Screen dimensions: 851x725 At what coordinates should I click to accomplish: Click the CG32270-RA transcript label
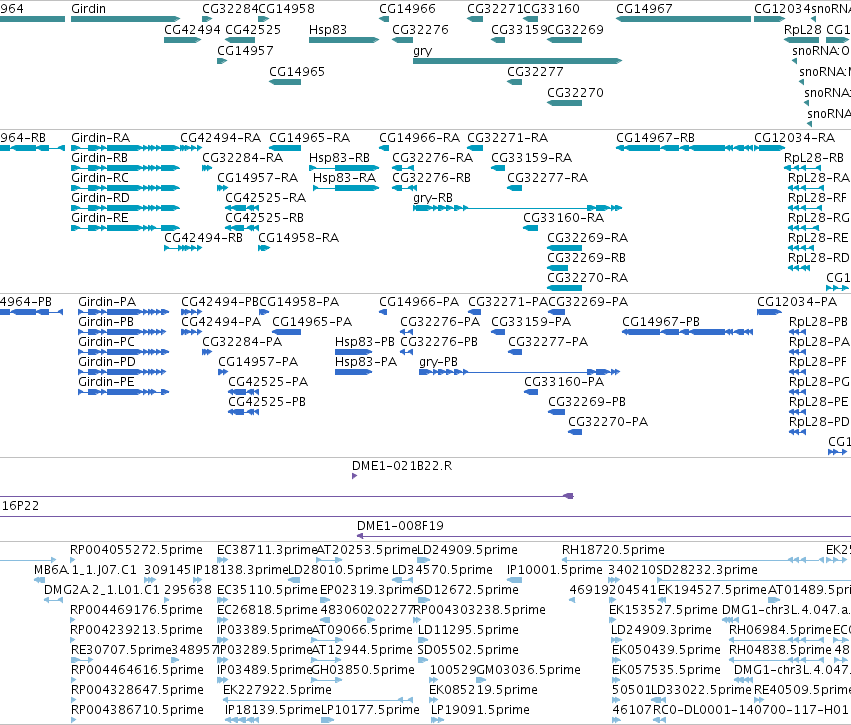click(588, 278)
